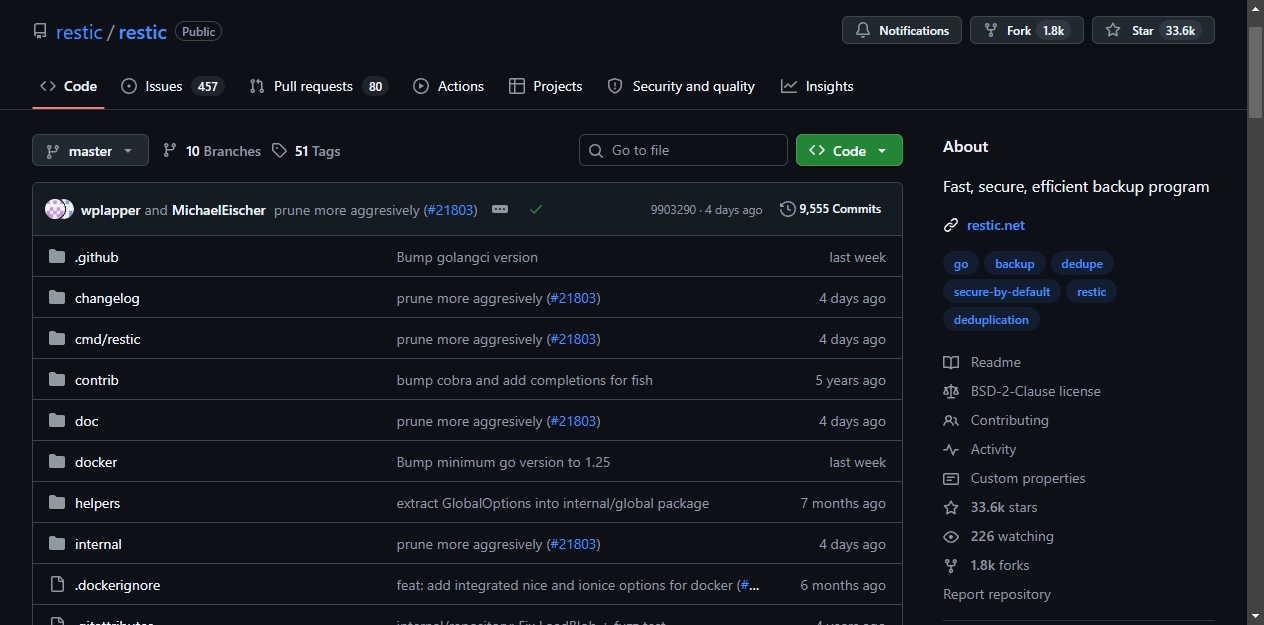Click the green checkmark commit status icon
Screen dimensions: 1264x625
[x=536, y=209]
